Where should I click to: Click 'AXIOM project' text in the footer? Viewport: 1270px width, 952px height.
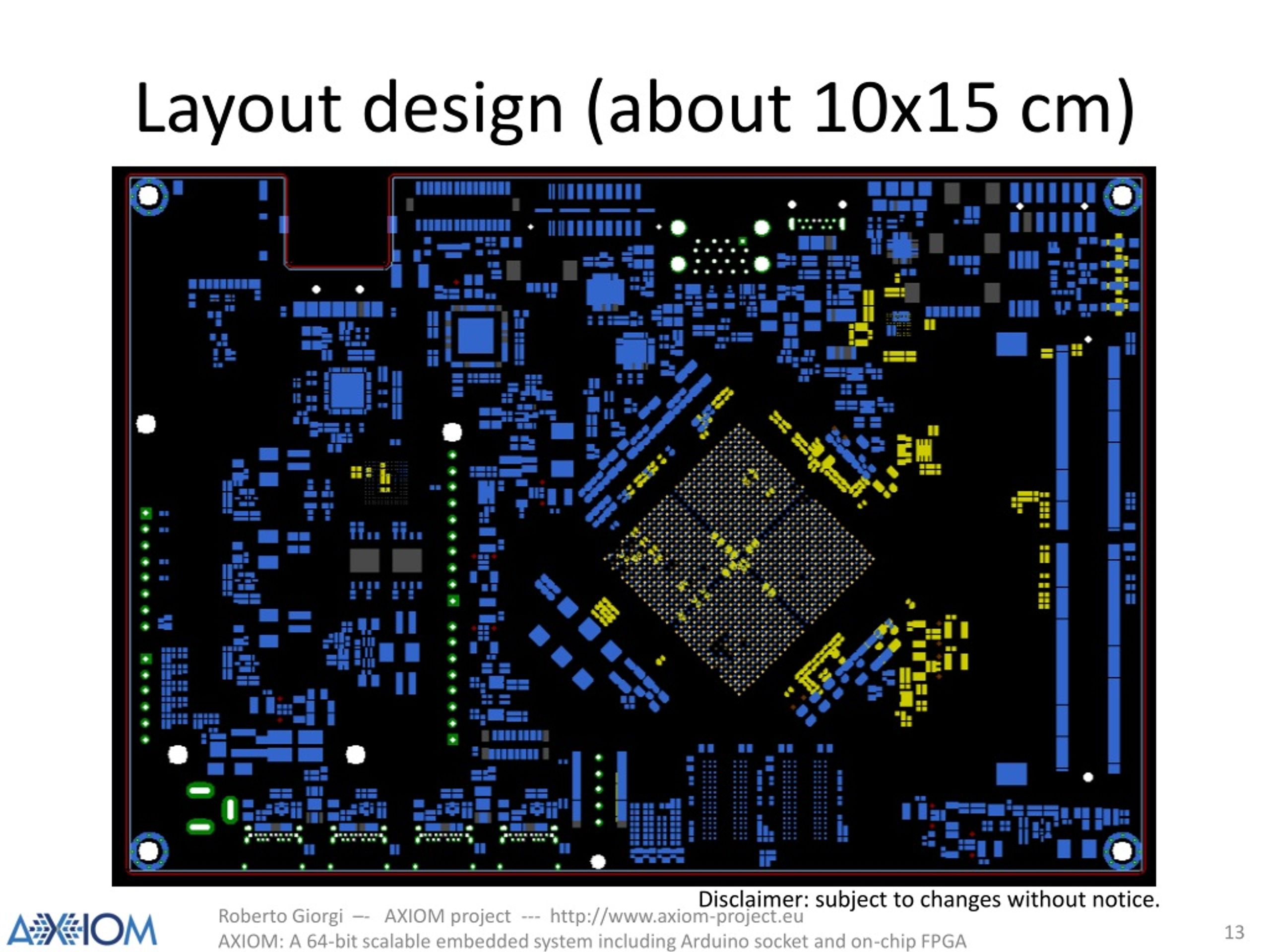click(x=447, y=916)
